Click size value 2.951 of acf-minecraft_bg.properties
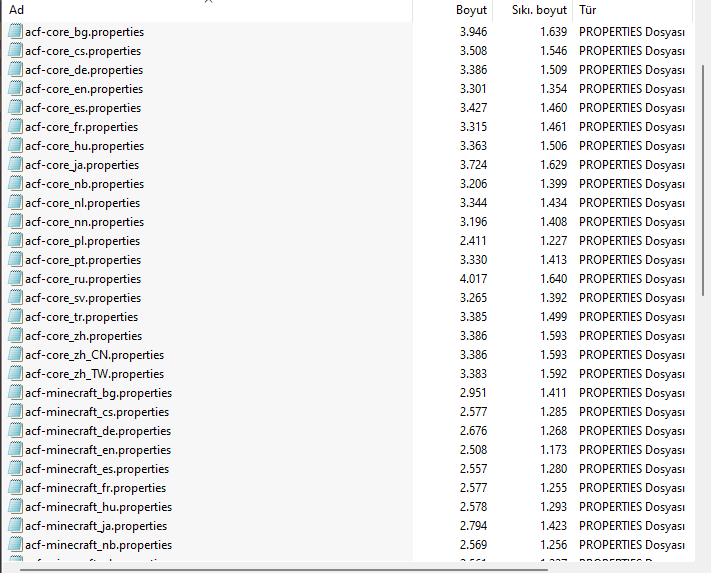Image resolution: width=712 pixels, height=573 pixels. coord(473,393)
